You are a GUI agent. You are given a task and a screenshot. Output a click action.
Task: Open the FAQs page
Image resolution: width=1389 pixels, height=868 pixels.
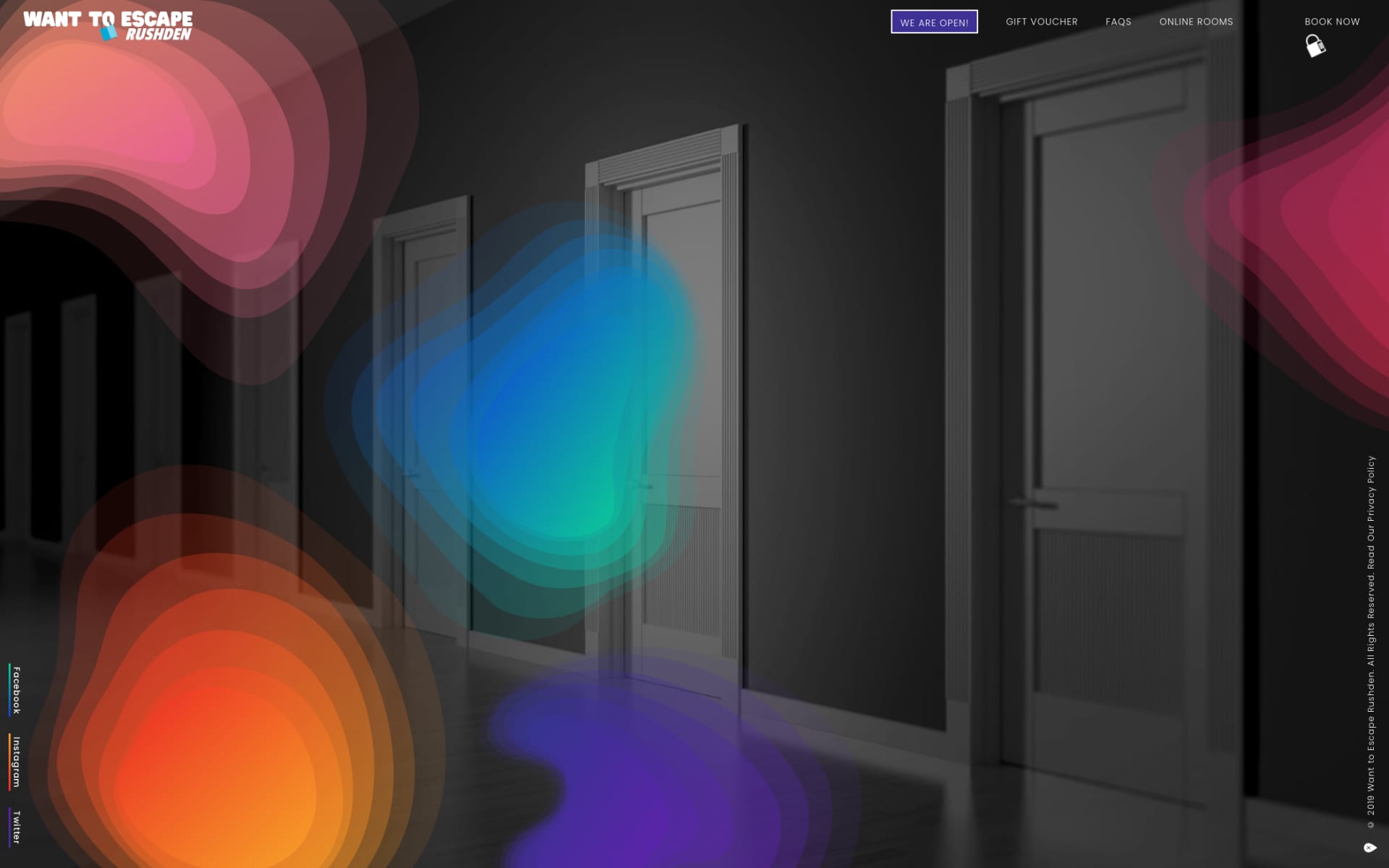(1118, 22)
